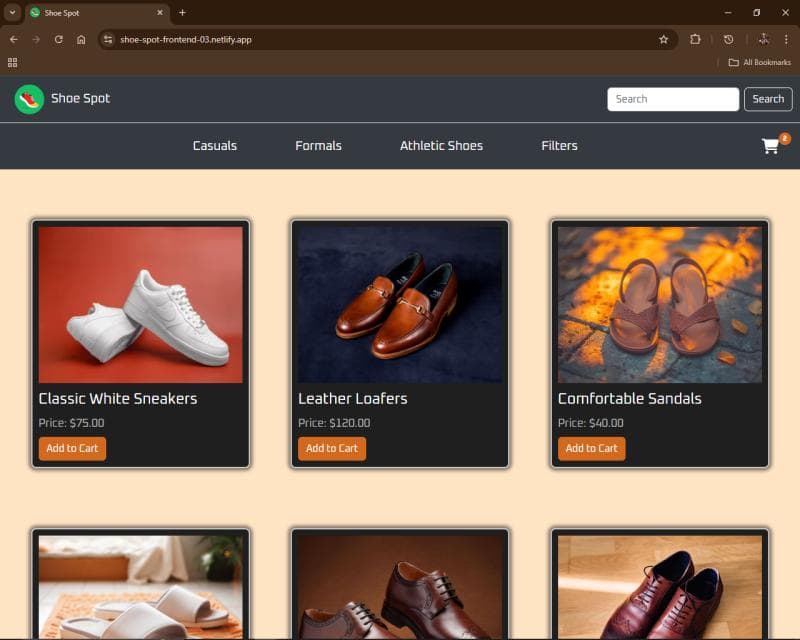Open the browser history clock icon
The image size is (800, 640).
click(729, 39)
